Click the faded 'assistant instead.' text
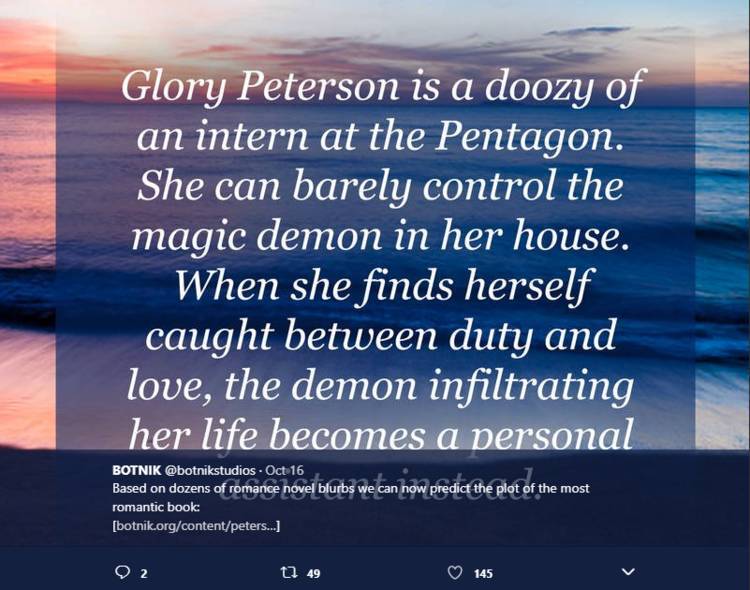This screenshot has height=590, width=750. point(378,481)
